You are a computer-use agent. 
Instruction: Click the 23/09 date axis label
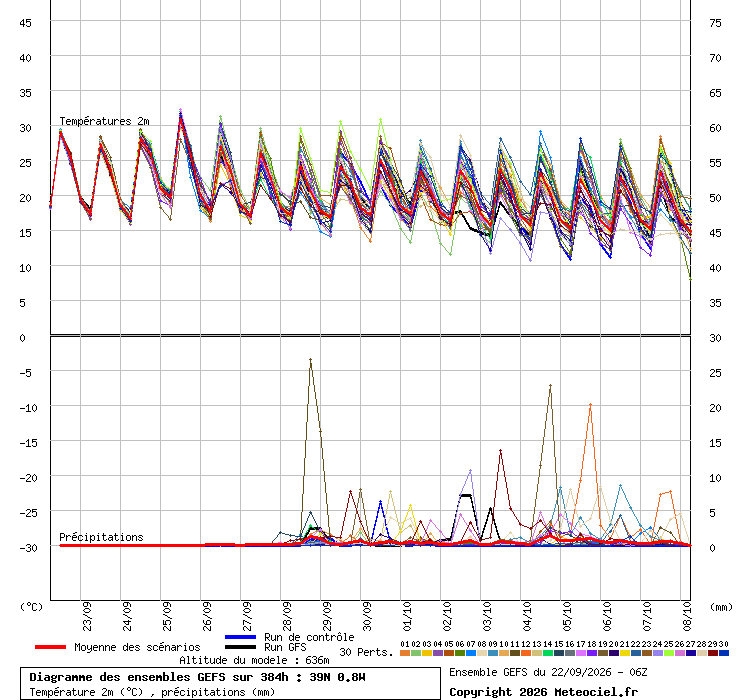(87, 616)
